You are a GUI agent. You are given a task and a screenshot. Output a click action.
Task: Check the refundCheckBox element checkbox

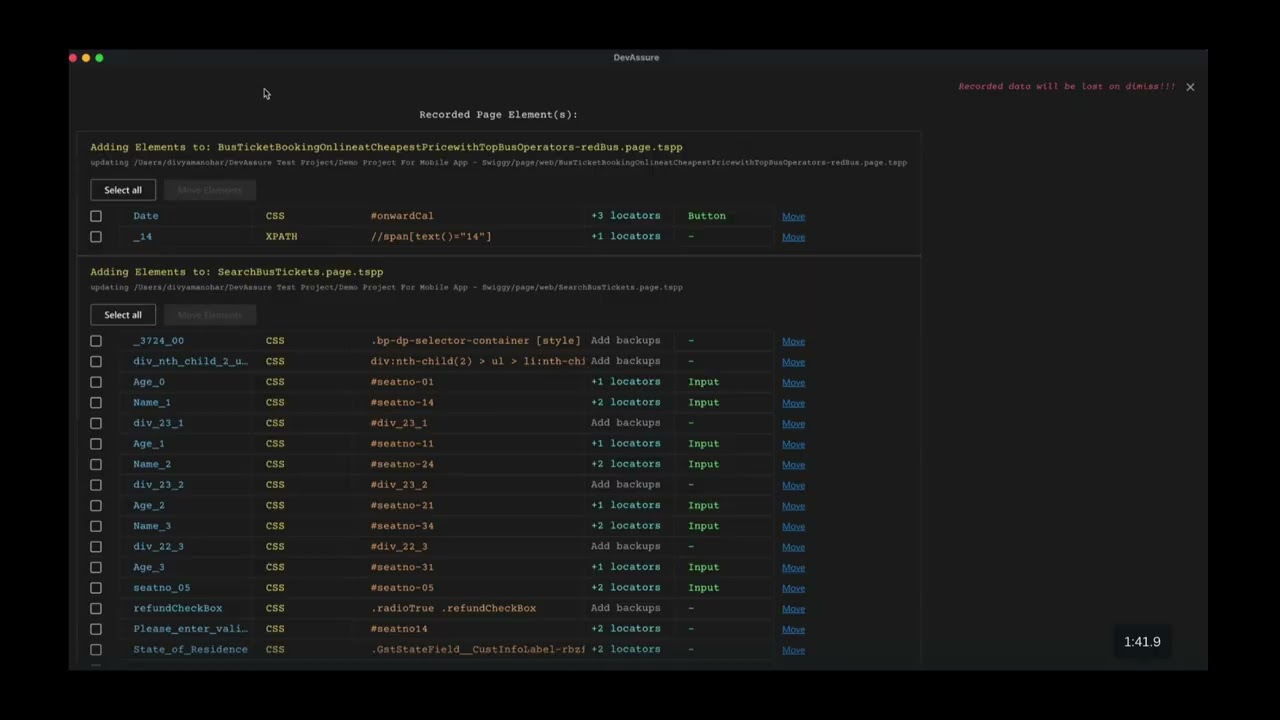[96, 608]
